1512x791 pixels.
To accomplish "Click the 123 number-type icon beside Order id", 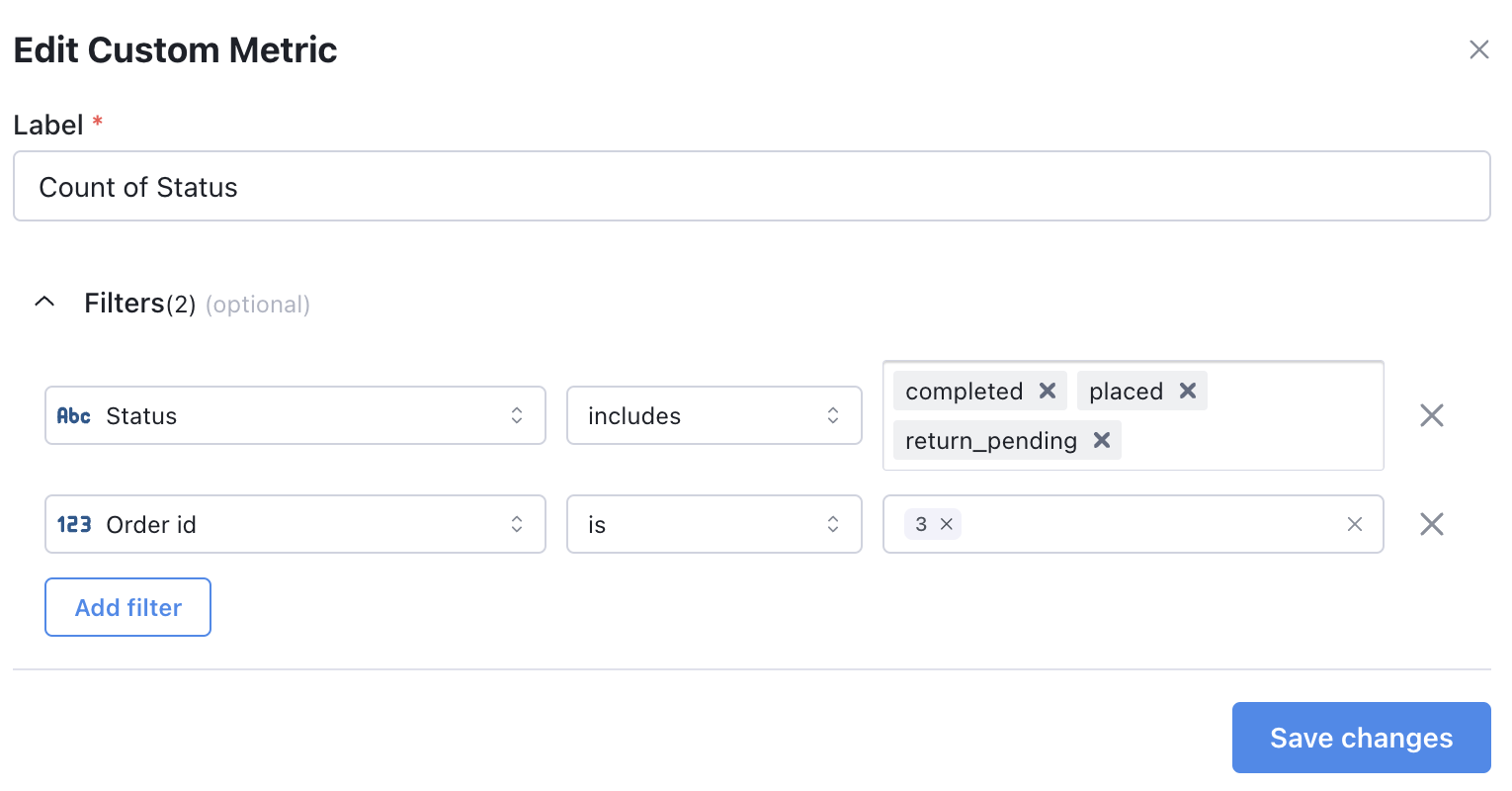I will [73, 524].
